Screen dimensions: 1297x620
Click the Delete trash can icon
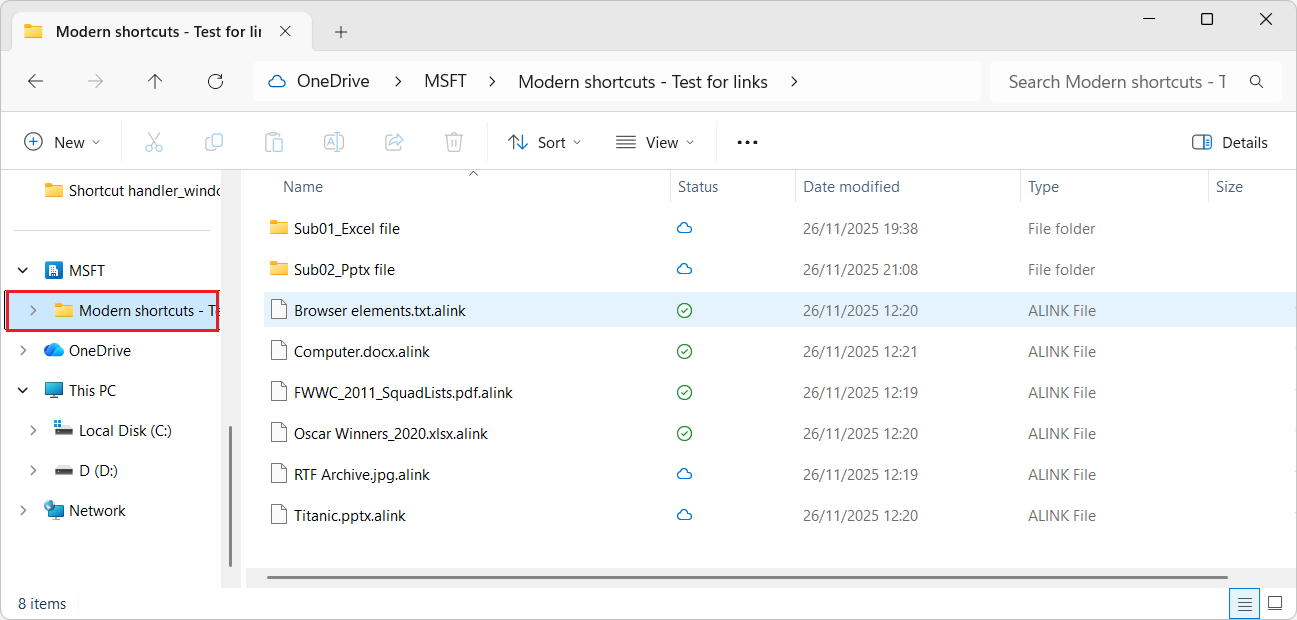(x=454, y=142)
